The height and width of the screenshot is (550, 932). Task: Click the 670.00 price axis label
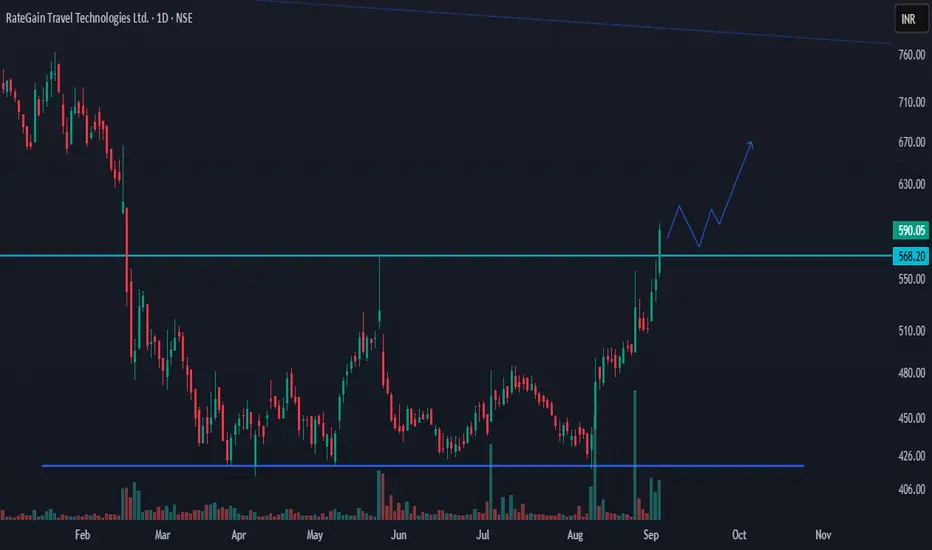[911, 142]
